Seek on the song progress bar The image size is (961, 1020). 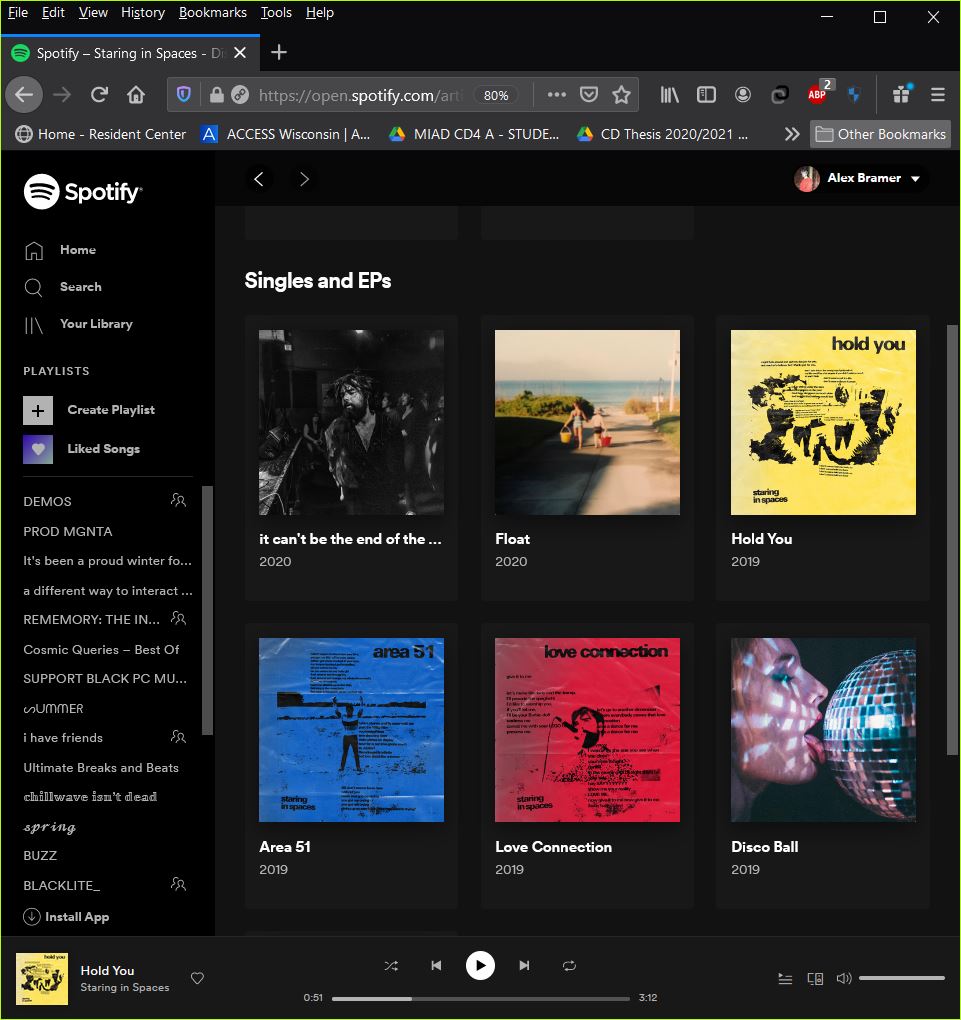pyautogui.click(x=481, y=999)
